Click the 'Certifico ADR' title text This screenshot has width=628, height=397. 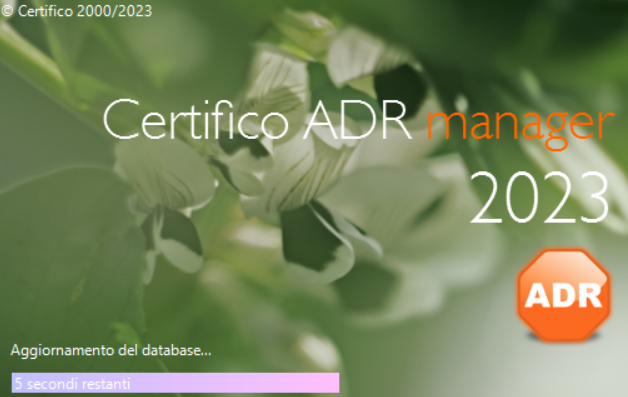click(x=257, y=119)
